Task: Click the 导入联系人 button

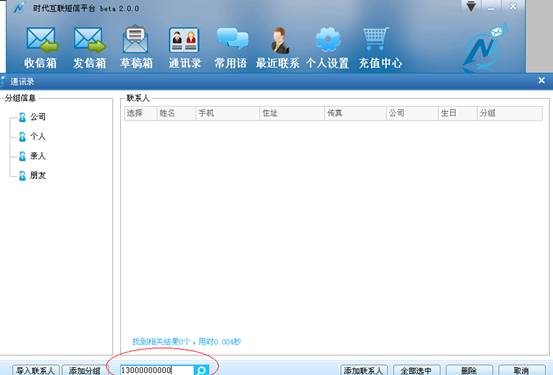Action: (36, 370)
